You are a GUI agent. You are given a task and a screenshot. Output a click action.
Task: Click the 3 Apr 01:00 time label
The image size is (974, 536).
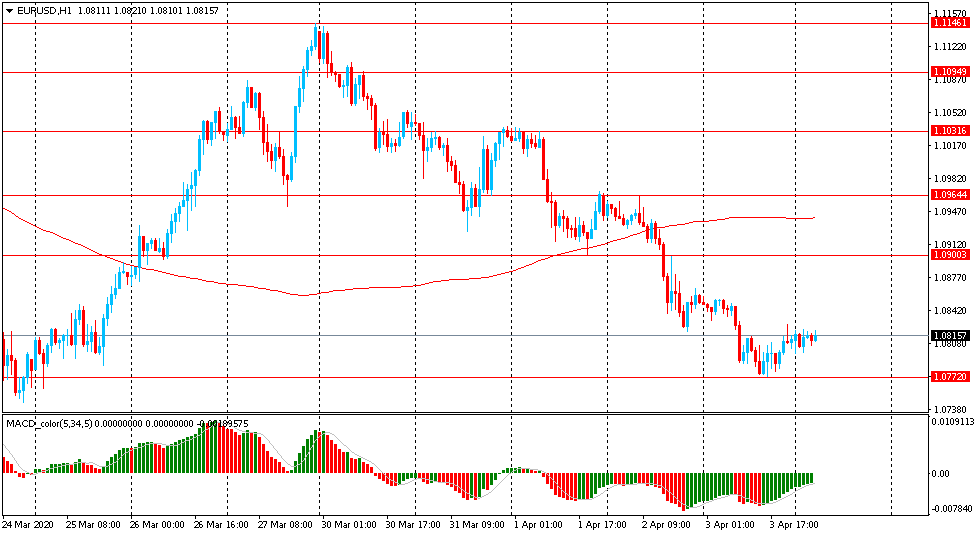(x=731, y=524)
